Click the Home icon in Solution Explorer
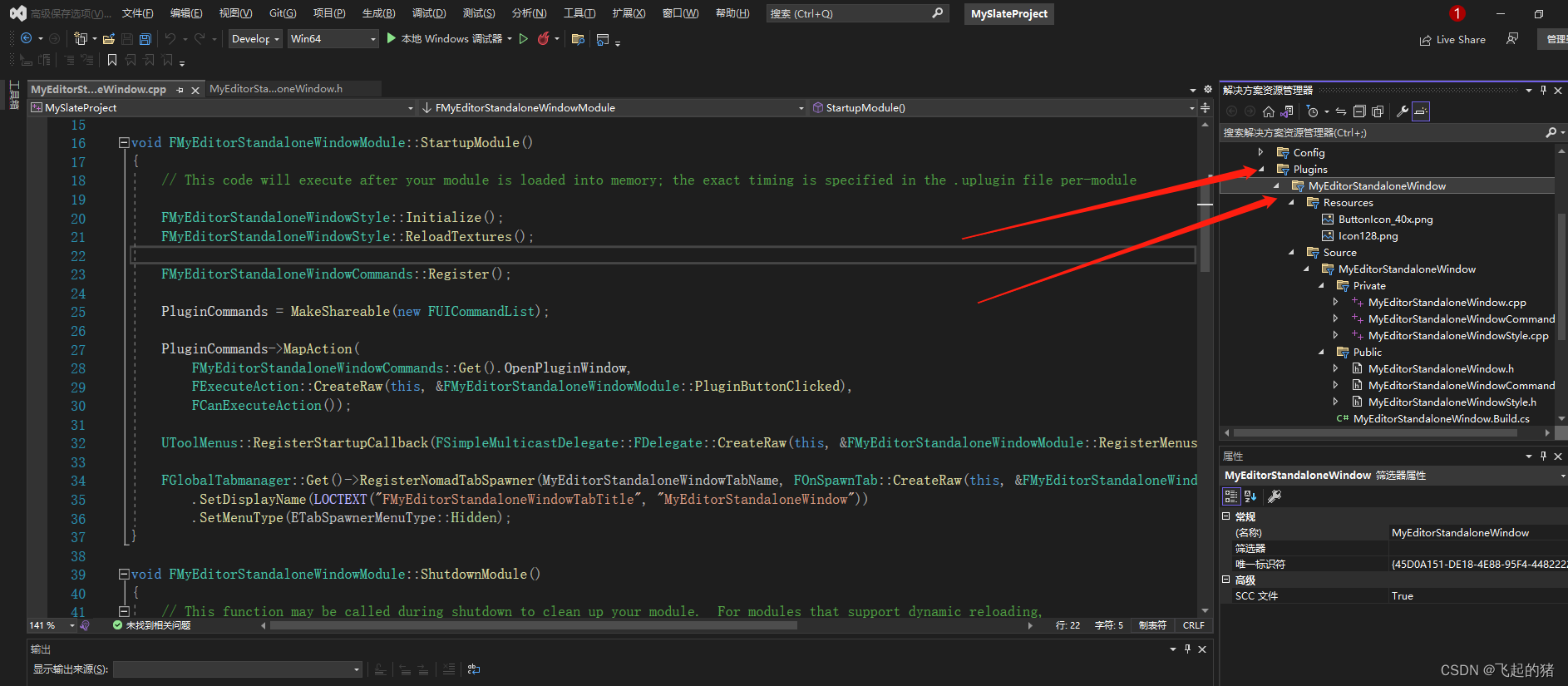 pos(1269,111)
